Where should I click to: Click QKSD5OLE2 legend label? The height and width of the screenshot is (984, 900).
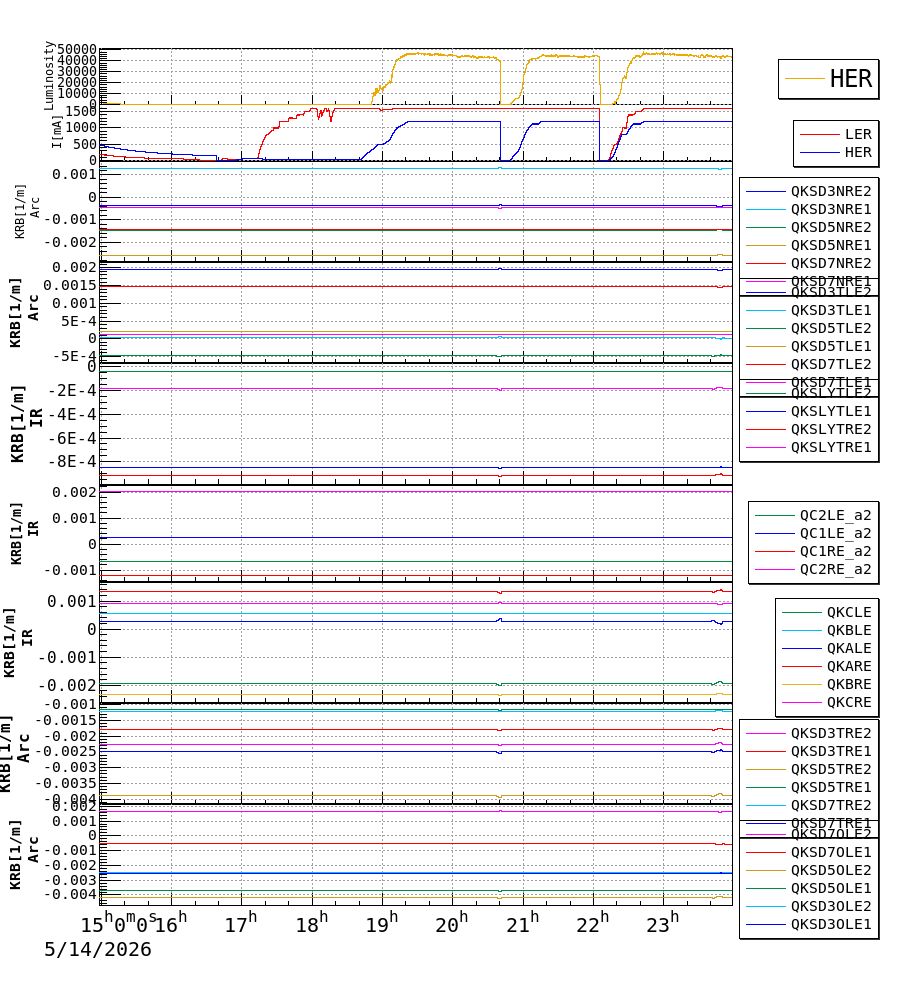(831, 870)
